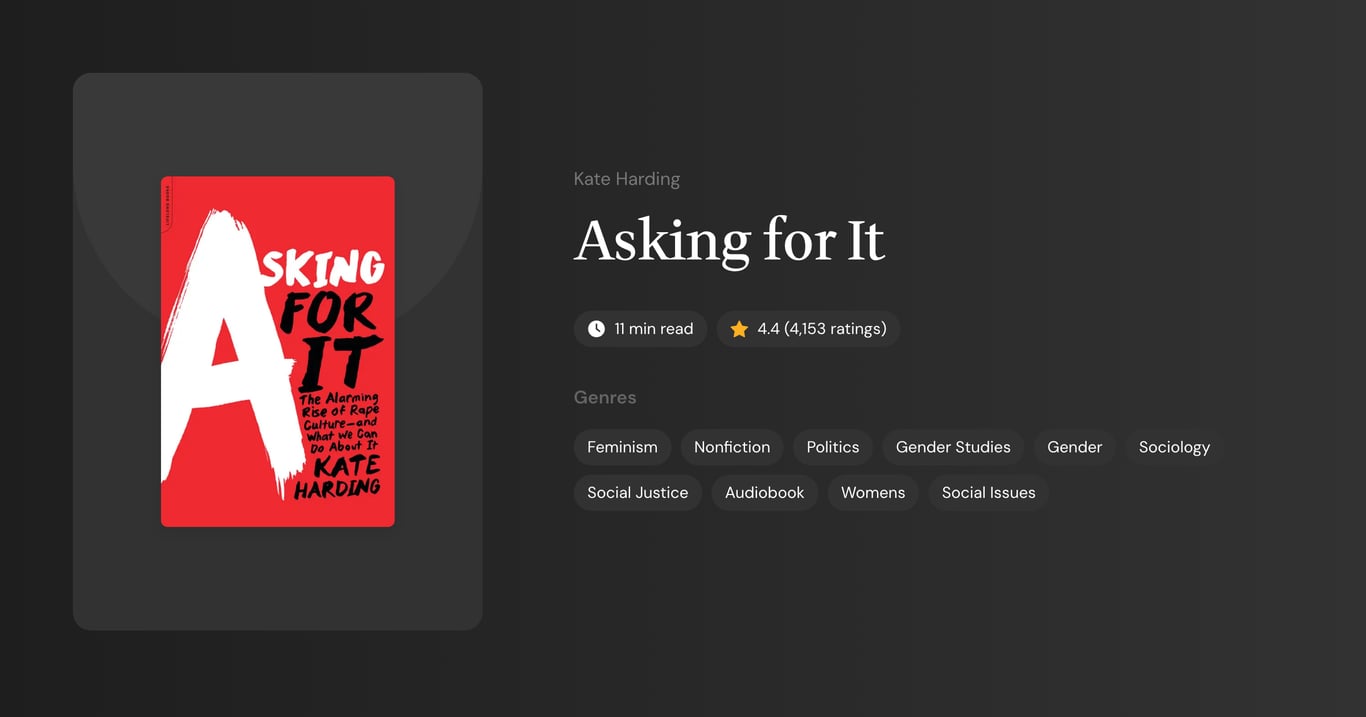
Task: Open the Sociology genre tag
Action: coord(1174,447)
